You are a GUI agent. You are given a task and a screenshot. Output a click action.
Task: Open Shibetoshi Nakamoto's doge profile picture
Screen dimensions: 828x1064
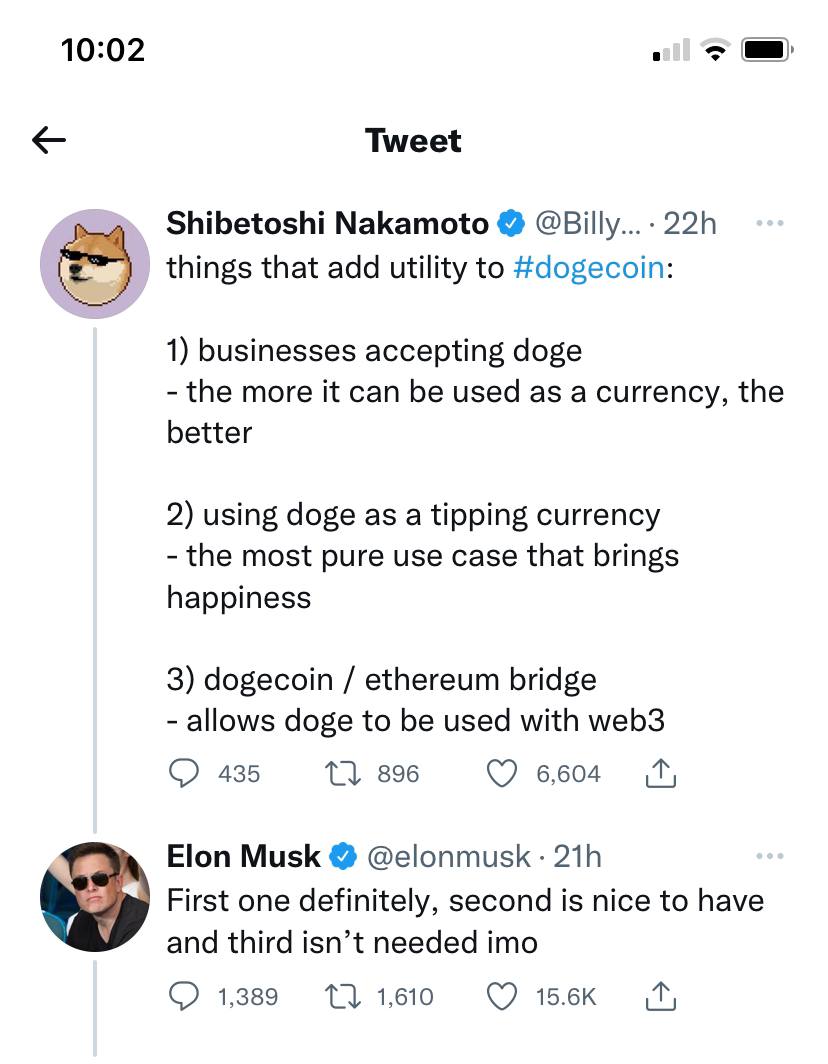(x=95, y=263)
